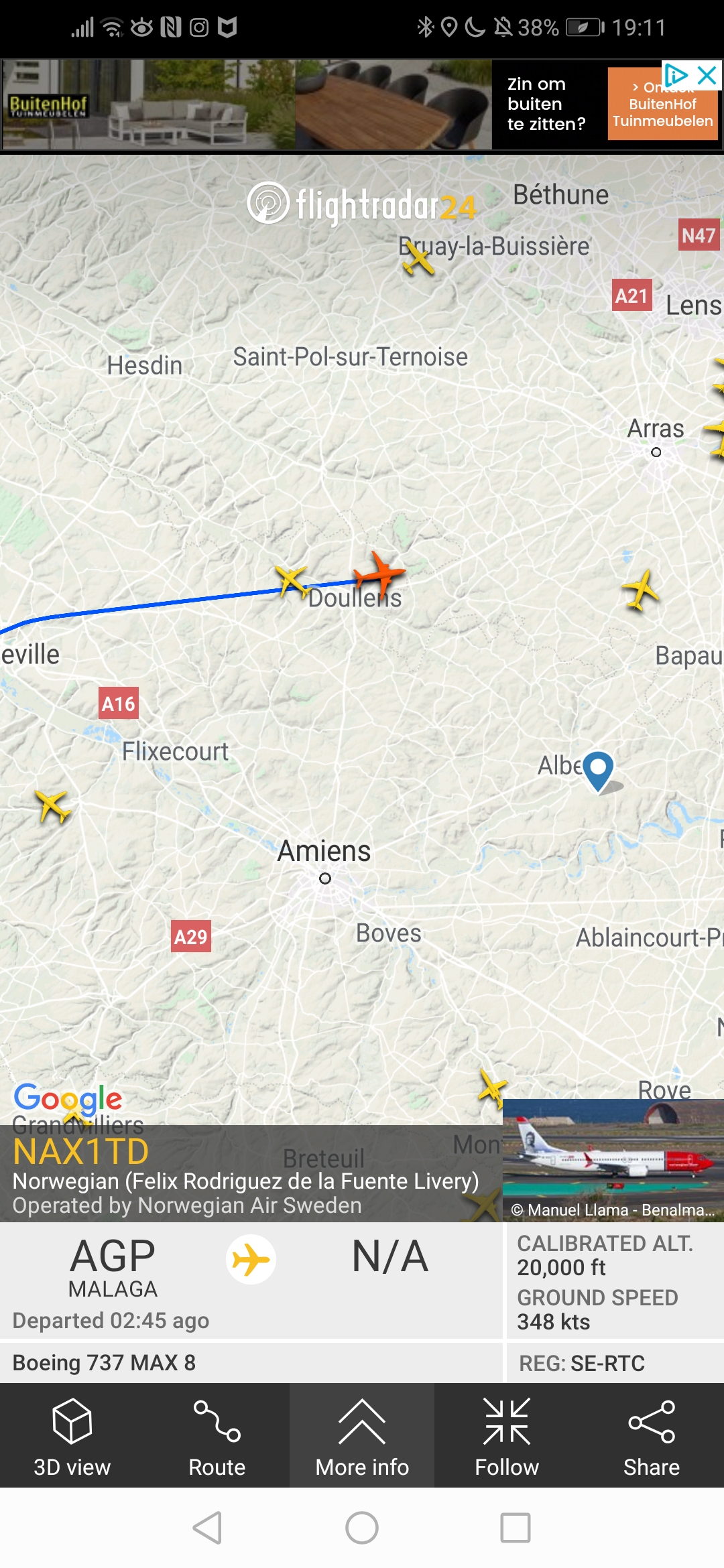Expand the More info panel
Viewport: 724px width, 1568px height.
tap(362, 1437)
